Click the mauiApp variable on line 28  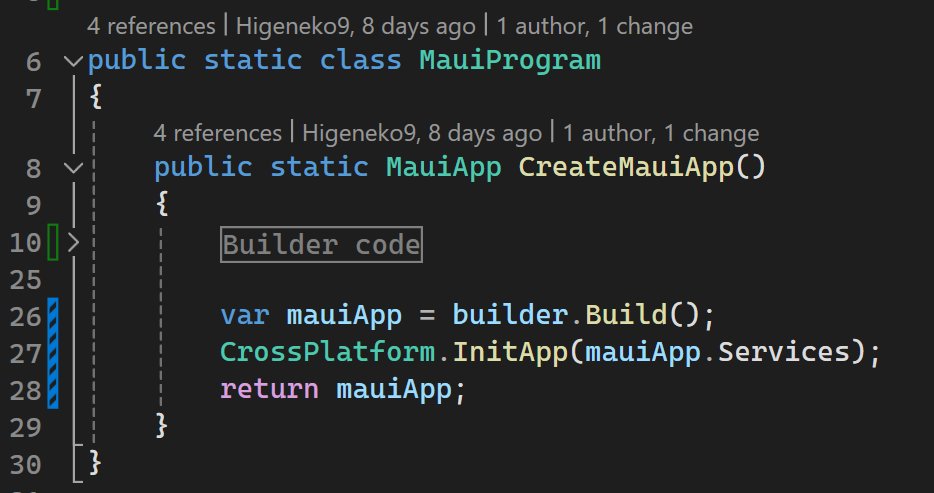tap(394, 389)
